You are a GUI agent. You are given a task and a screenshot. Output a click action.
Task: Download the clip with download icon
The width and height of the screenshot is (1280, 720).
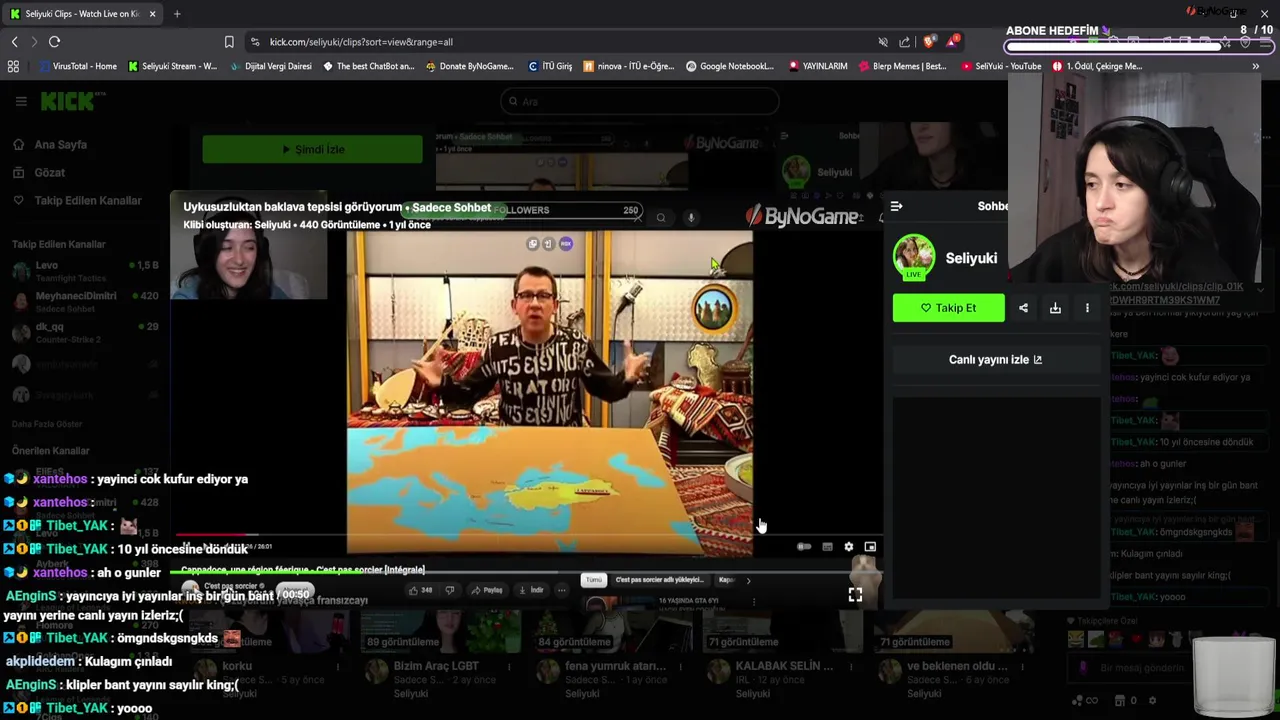pos(1055,308)
